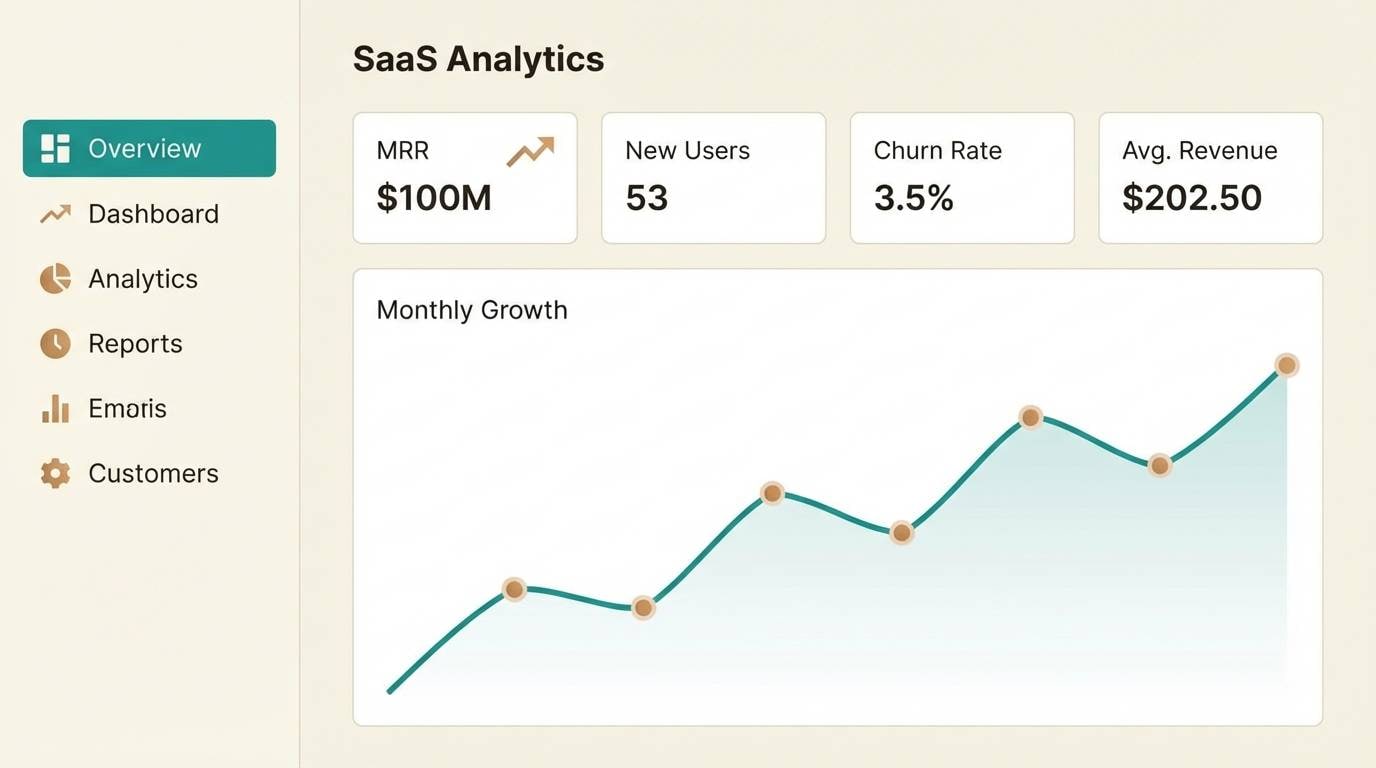Screen dimensions: 1376x768
Task: Open the Customers section
Action: pyautogui.click(x=153, y=473)
